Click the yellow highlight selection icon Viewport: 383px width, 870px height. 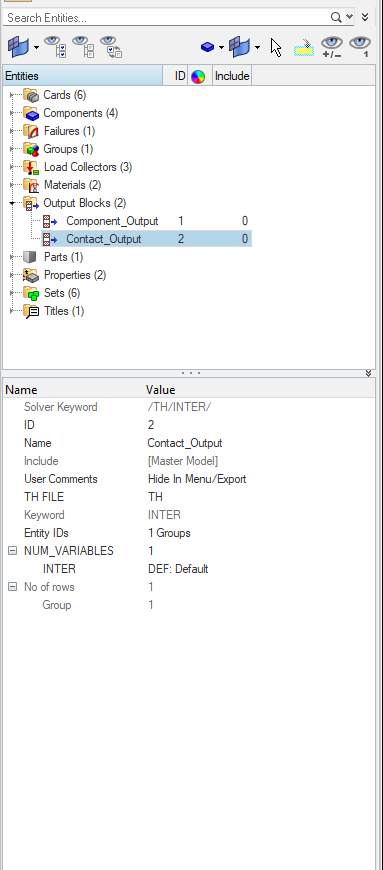[x=304, y=48]
